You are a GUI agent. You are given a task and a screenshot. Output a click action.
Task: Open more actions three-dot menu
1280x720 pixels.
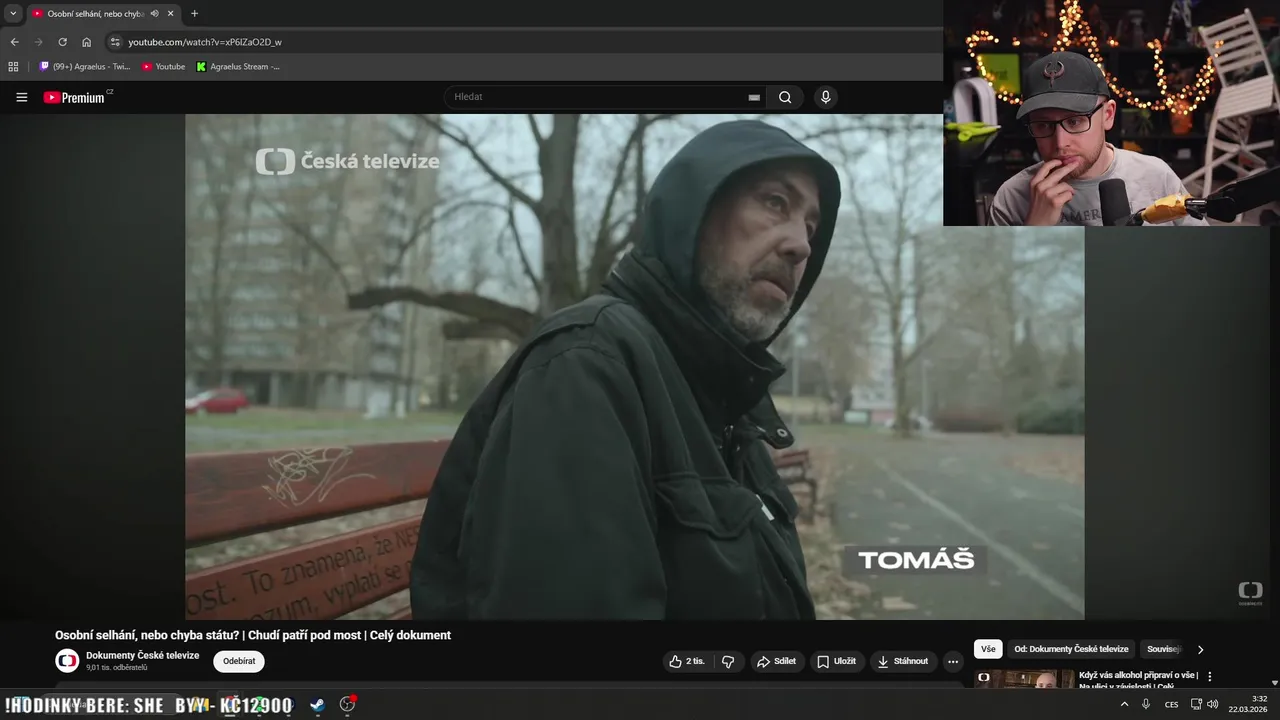pyautogui.click(x=953, y=661)
